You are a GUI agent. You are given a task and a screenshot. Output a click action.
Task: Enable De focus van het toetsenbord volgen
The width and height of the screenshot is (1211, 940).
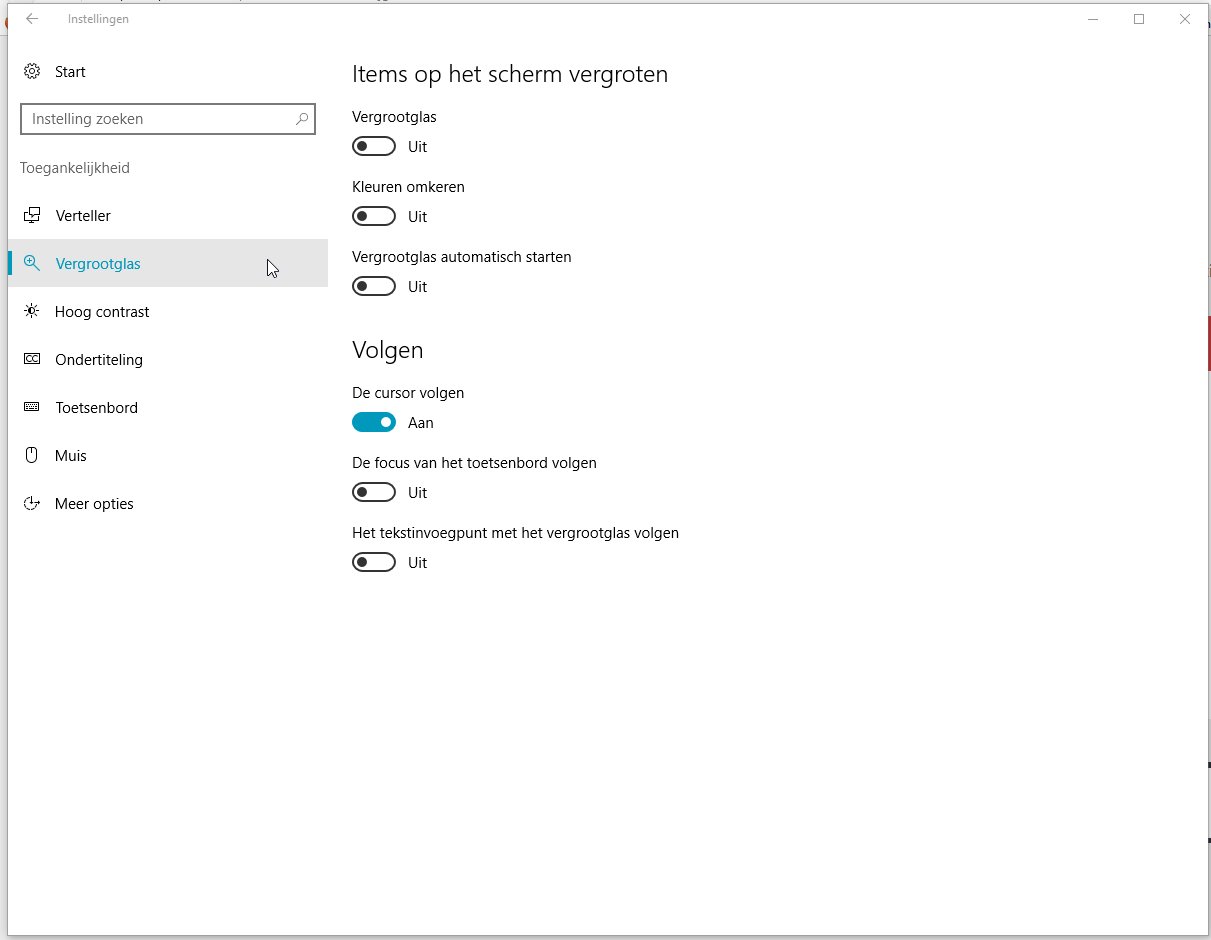click(374, 493)
